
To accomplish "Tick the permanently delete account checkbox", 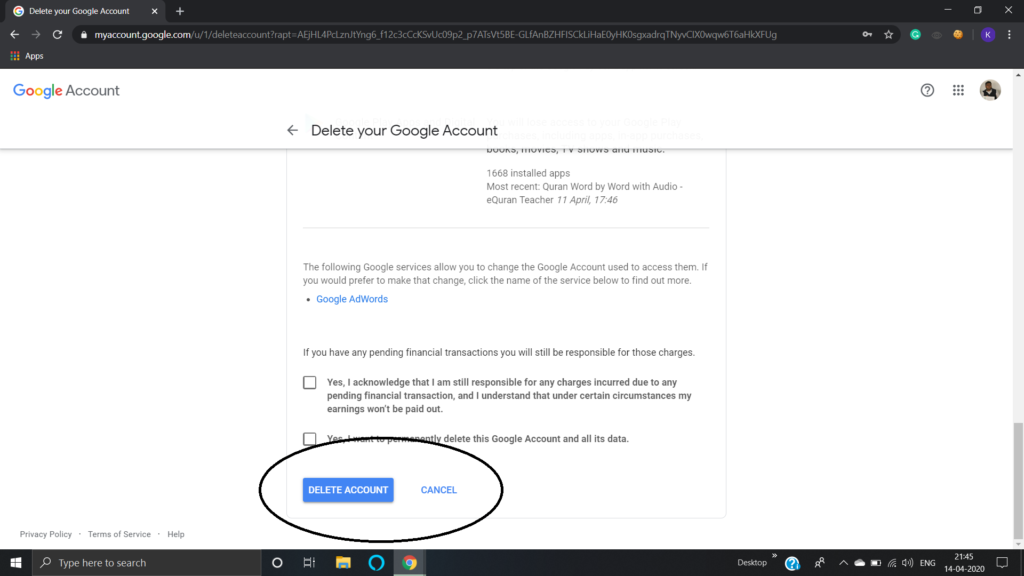I will (x=310, y=439).
